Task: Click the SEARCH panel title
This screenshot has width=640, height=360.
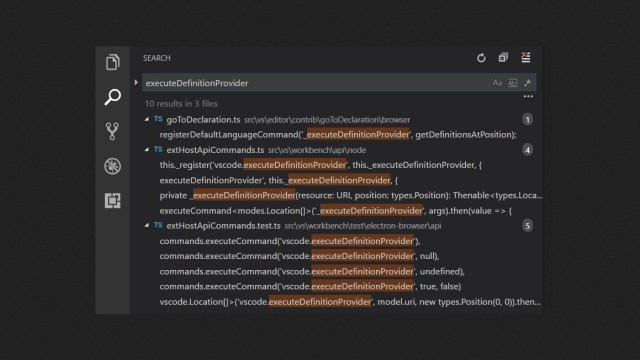Action: [x=157, y=58]
